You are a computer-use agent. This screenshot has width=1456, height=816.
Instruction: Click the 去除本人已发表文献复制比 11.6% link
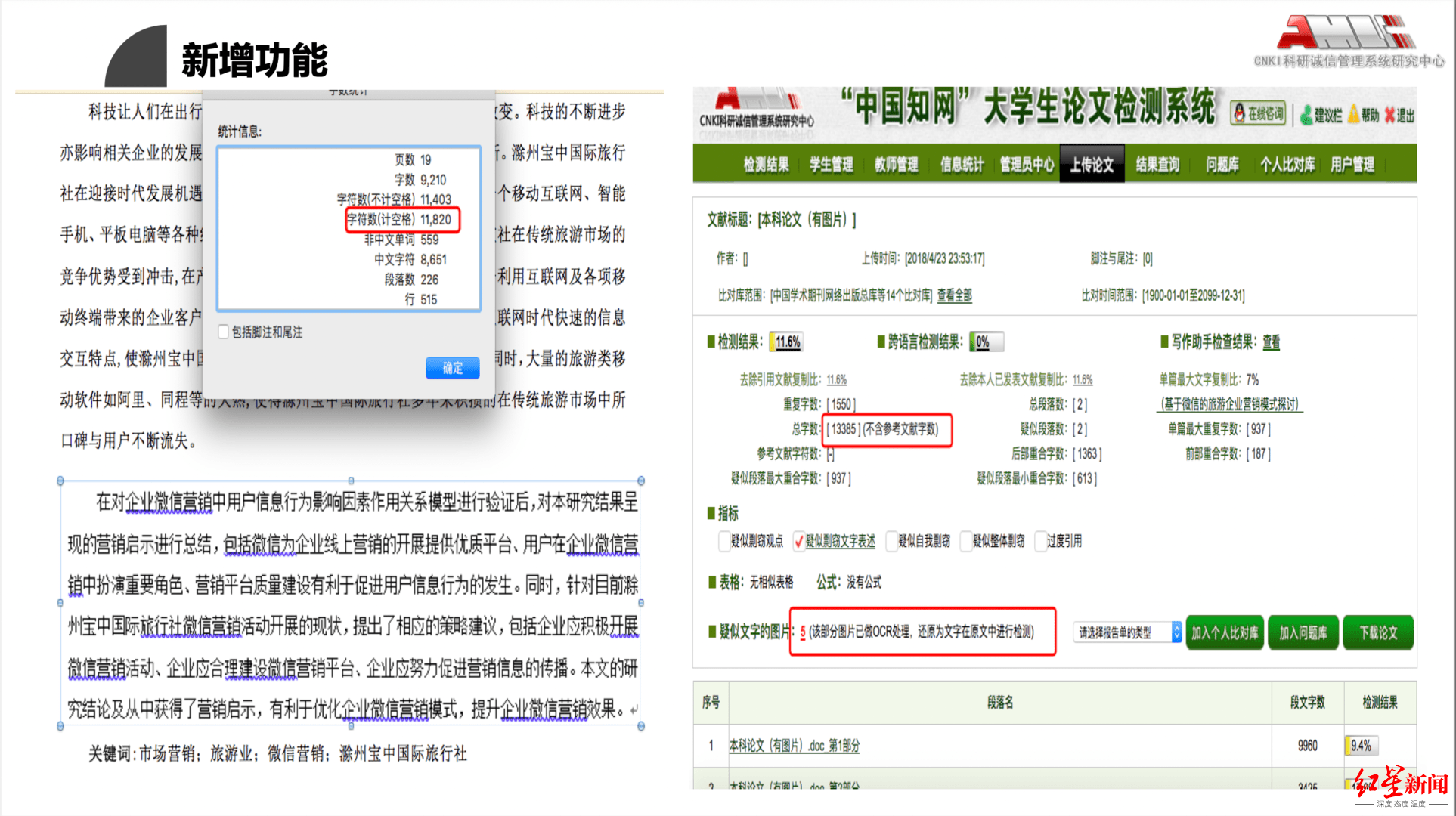(1082, 379)
